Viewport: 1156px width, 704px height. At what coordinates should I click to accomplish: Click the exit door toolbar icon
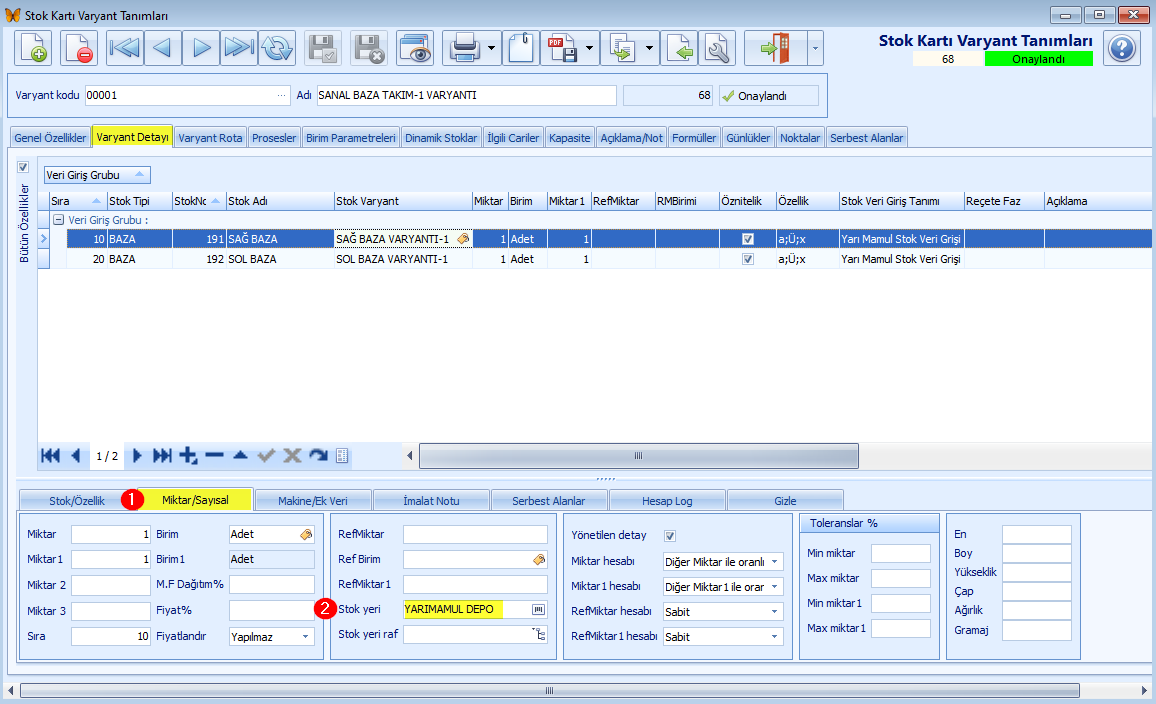pyautogui.click(x=775, y=49)
